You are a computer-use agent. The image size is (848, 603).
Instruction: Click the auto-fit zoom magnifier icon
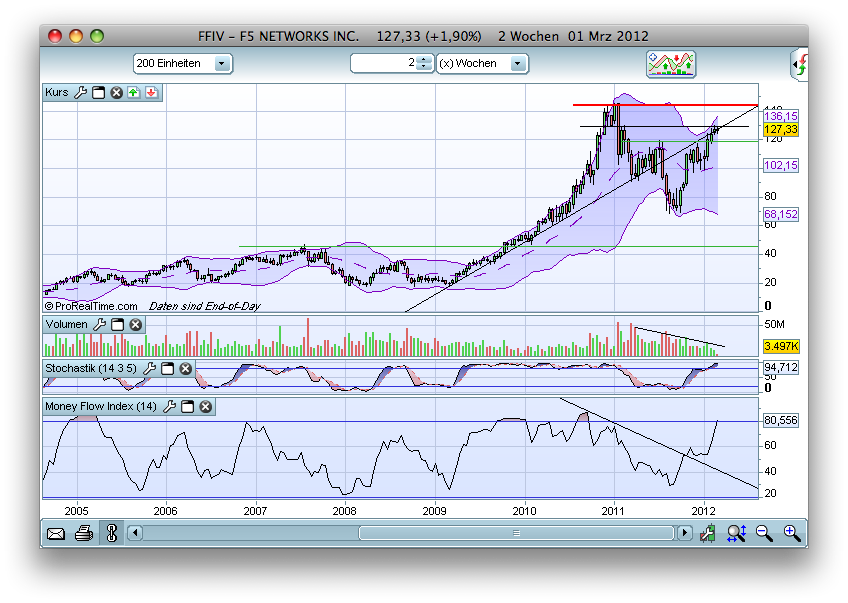click(x=737, y=534)
